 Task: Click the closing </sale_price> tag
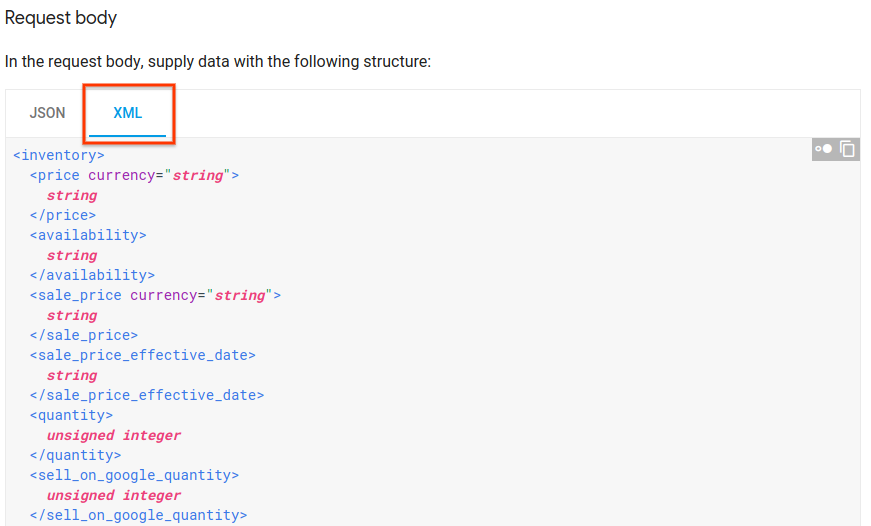(84, 335)
